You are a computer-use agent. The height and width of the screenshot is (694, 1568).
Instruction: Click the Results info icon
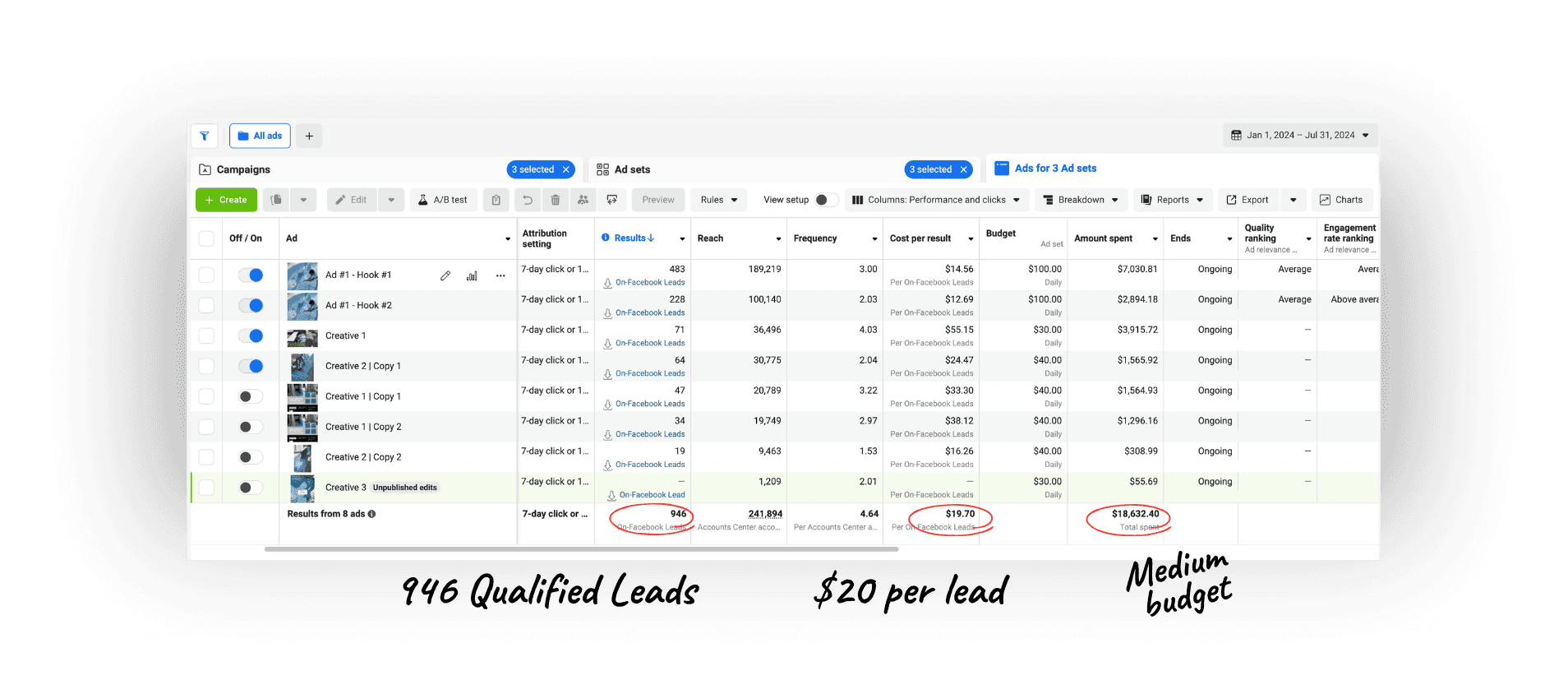click(606, 238)
